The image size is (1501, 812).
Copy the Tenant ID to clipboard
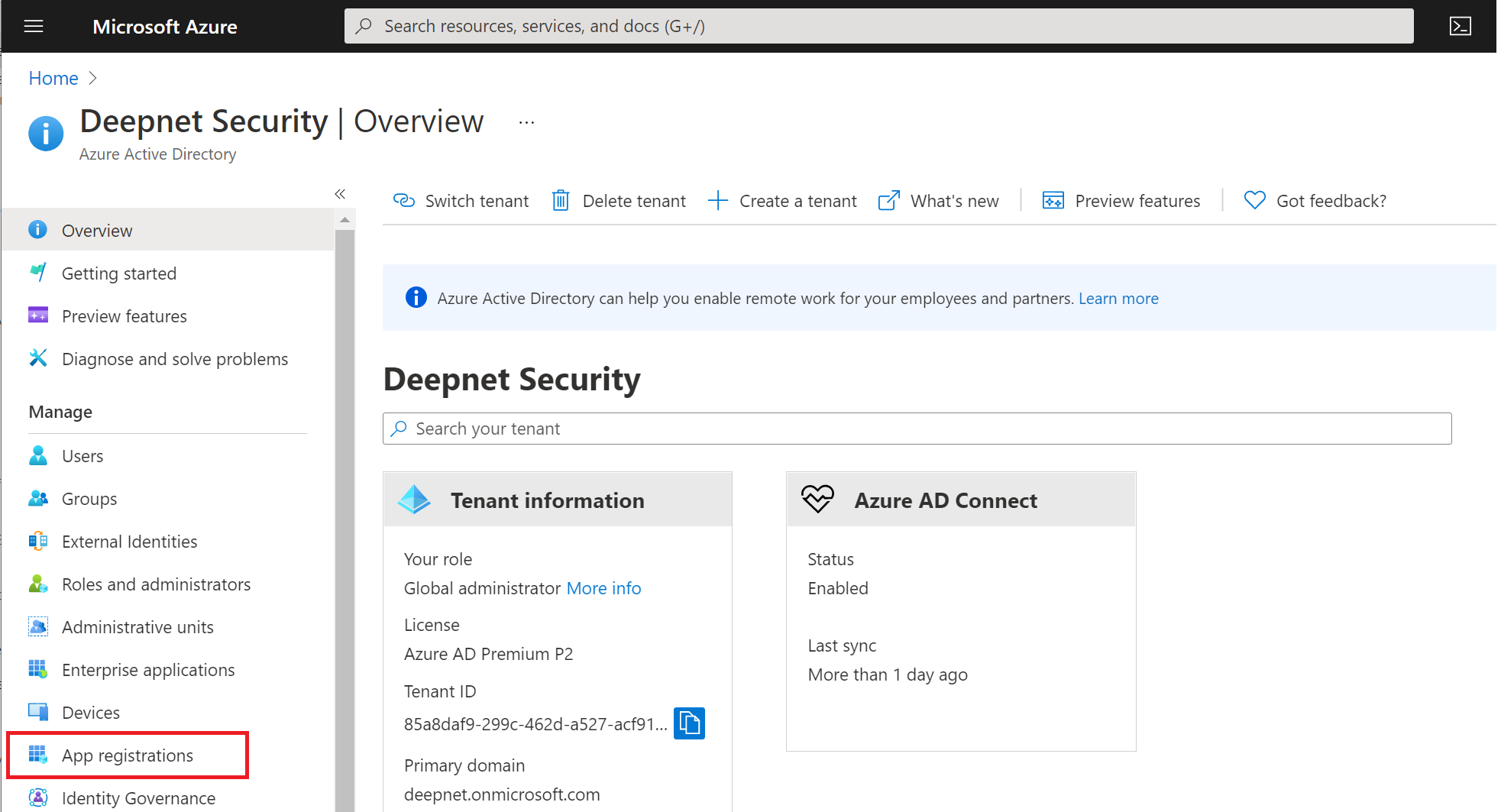[688, 723]
